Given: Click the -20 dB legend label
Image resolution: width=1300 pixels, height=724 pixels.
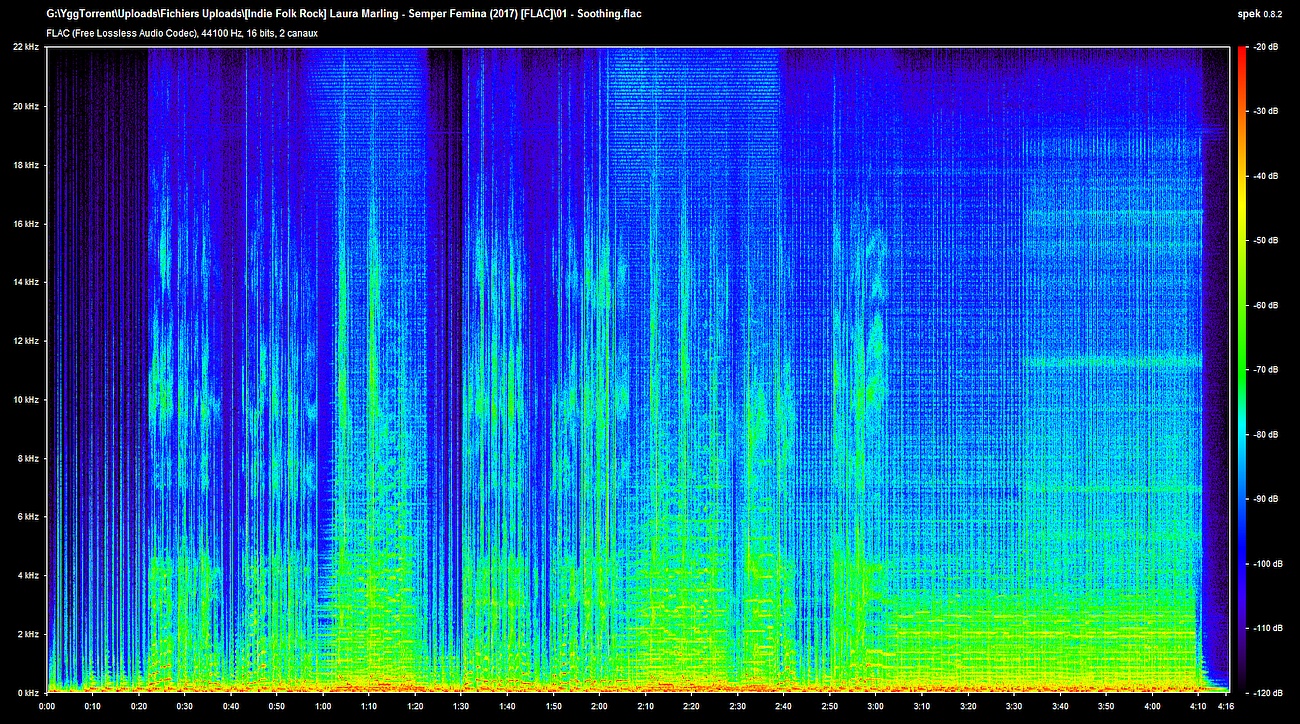Looking at the screenshot, I should click(x=1265, y=47).
